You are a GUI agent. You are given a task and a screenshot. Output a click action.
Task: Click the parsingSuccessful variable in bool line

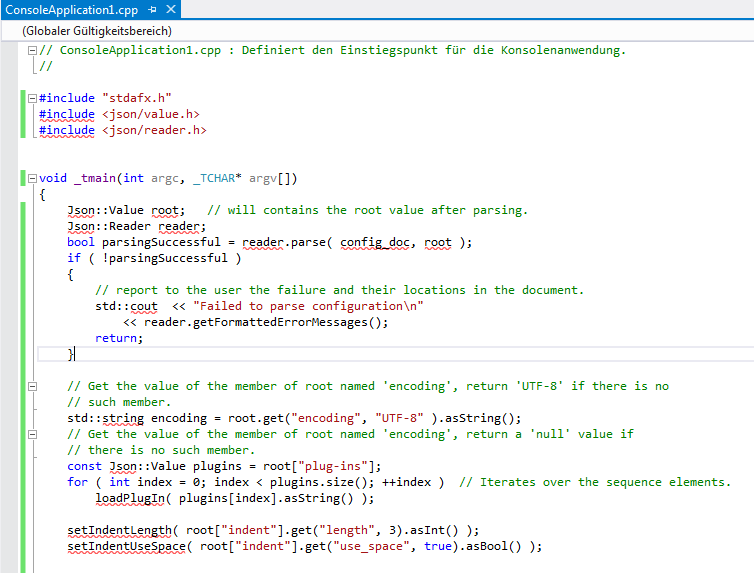[x=161, y=242]
